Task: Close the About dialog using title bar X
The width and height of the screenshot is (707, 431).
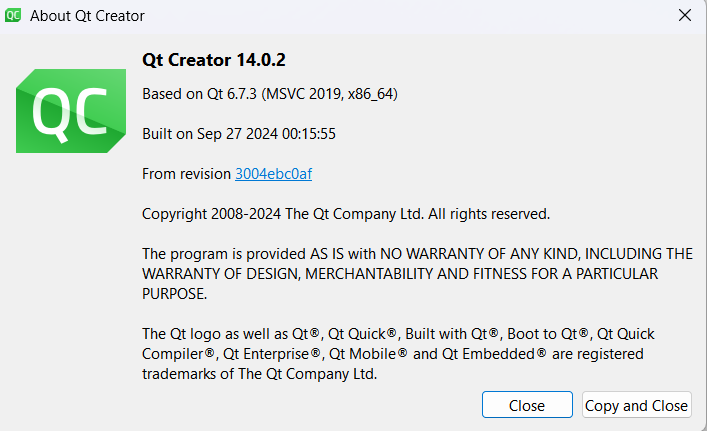Action: [x=684, y=16]
